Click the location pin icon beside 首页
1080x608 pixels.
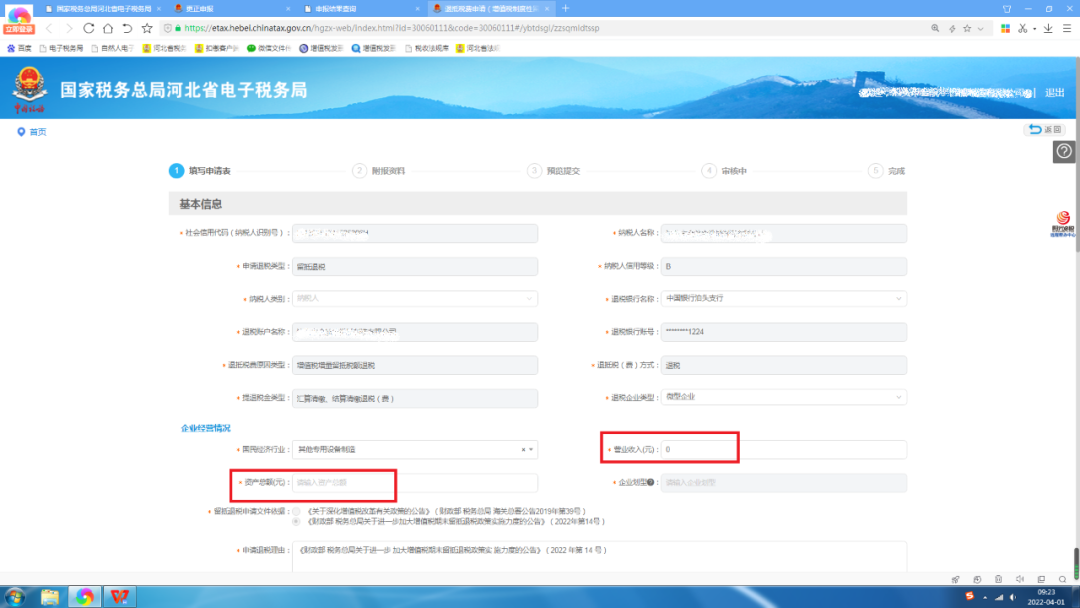coord(21,132)
